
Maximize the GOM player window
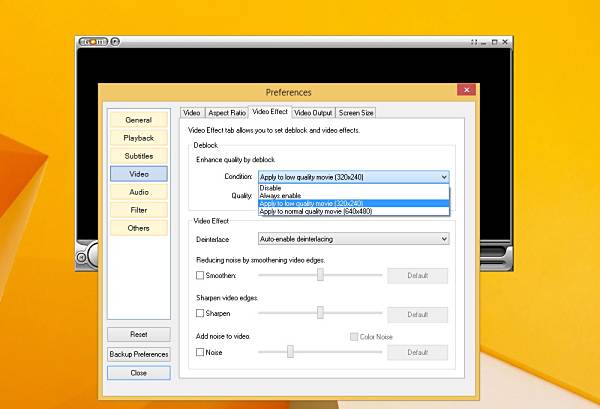click(494, 42)
